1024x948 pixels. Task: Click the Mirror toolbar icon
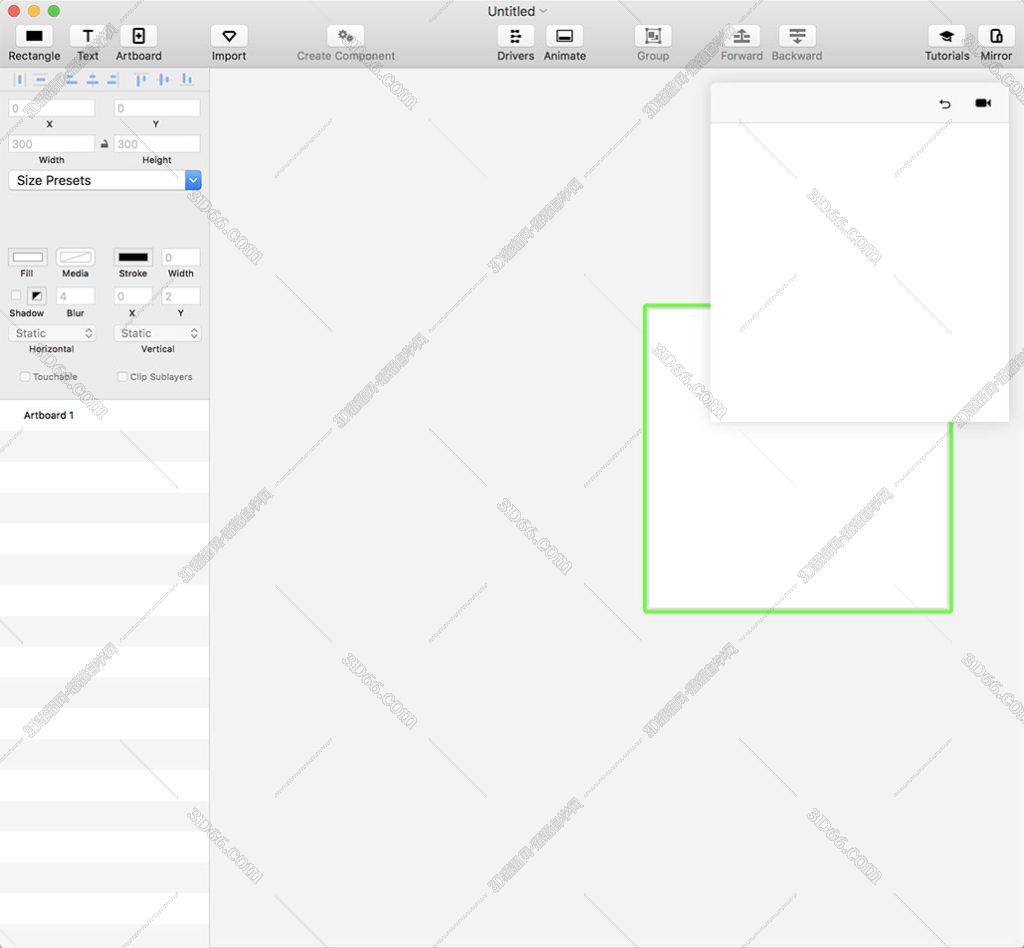pyautogui.click(x=996, y=37)
